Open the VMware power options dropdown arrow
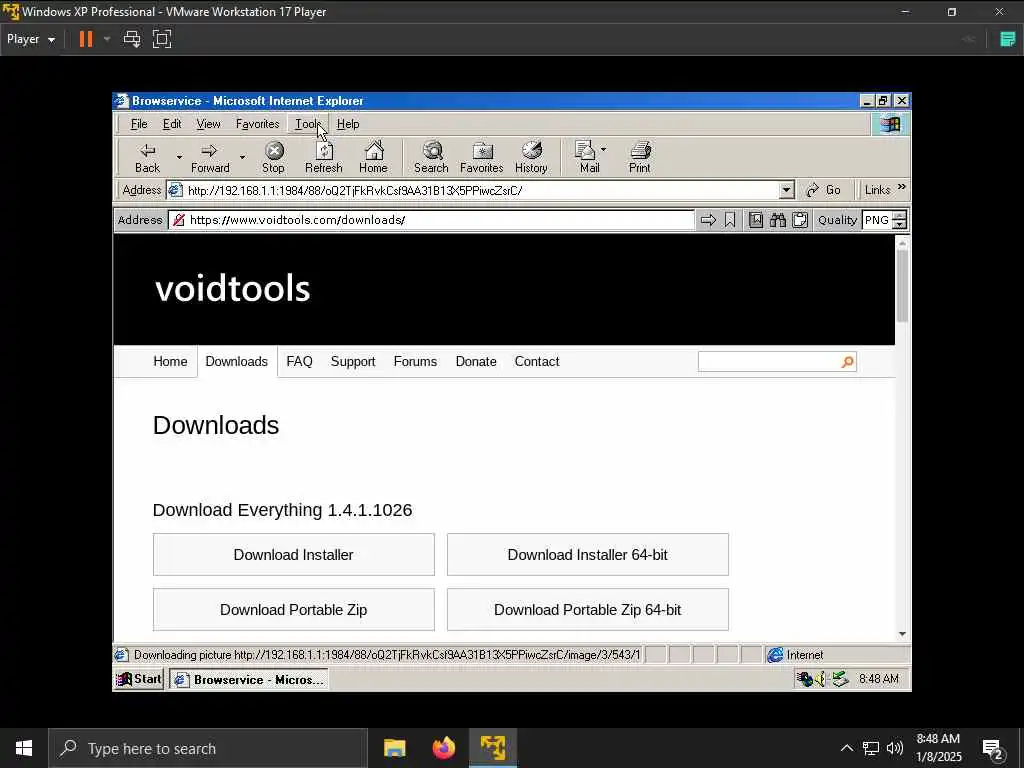The width and height of the screenshot is (1024, 768). 107,39
